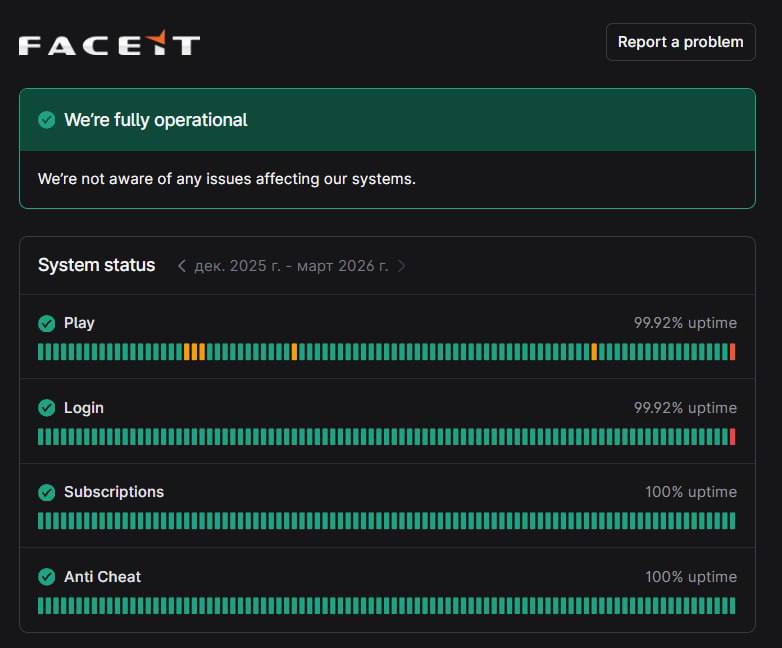The width and height of the screenshot is (782, 648).
Task: Click the last orange bar in Play timeline
Action: (594, 352)
